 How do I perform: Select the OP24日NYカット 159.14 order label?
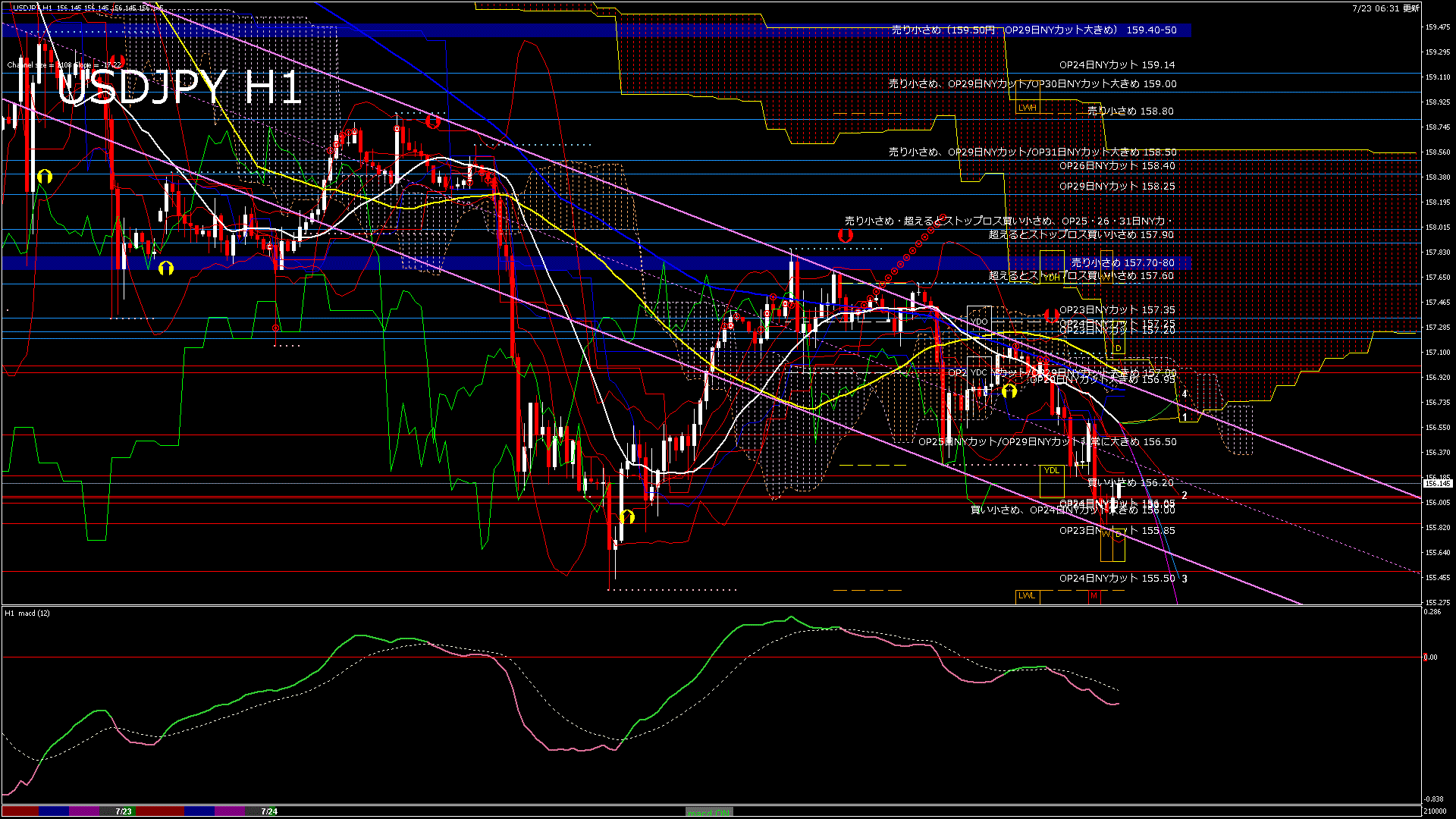pos(1116,65)
